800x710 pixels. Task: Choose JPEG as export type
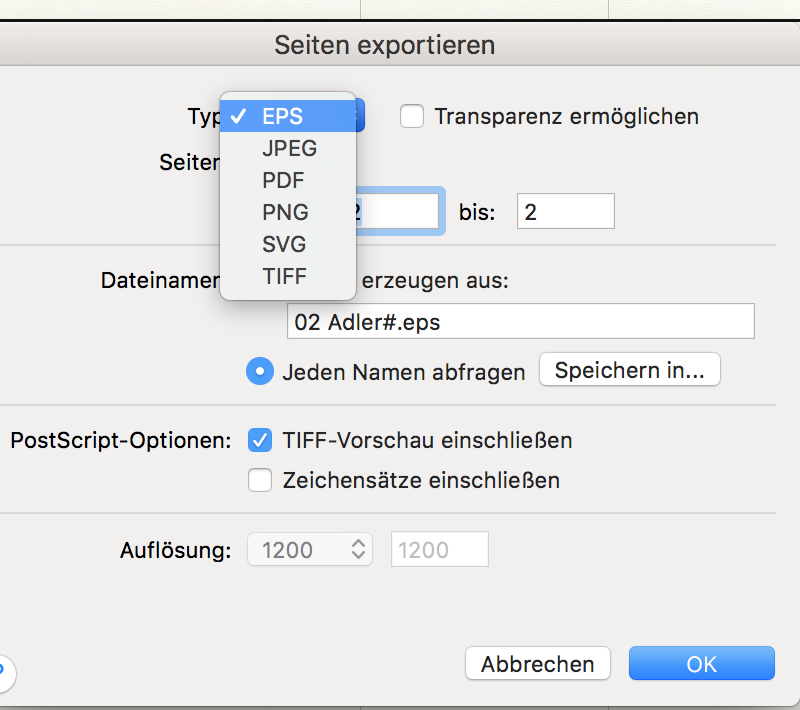(x=289, y=148)
